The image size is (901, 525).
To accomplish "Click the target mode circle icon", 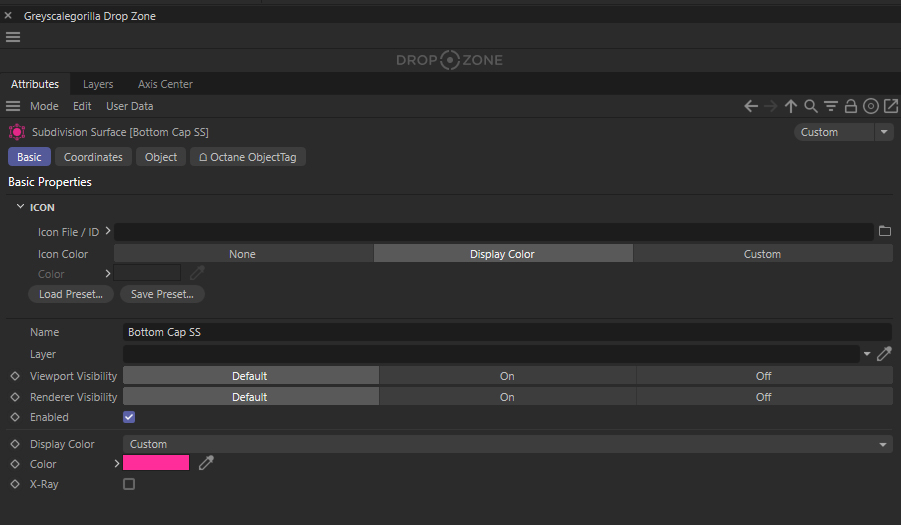I will click(871, 106).
